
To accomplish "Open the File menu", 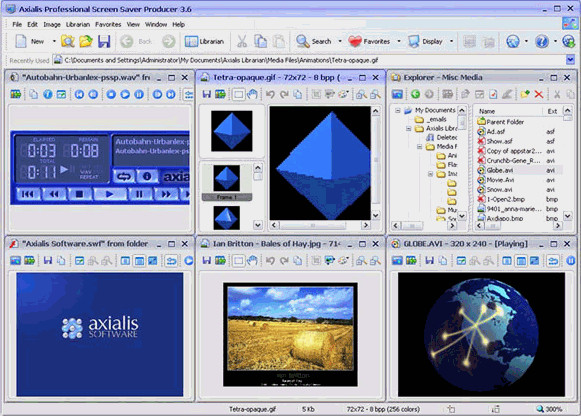I will point(17,24).
